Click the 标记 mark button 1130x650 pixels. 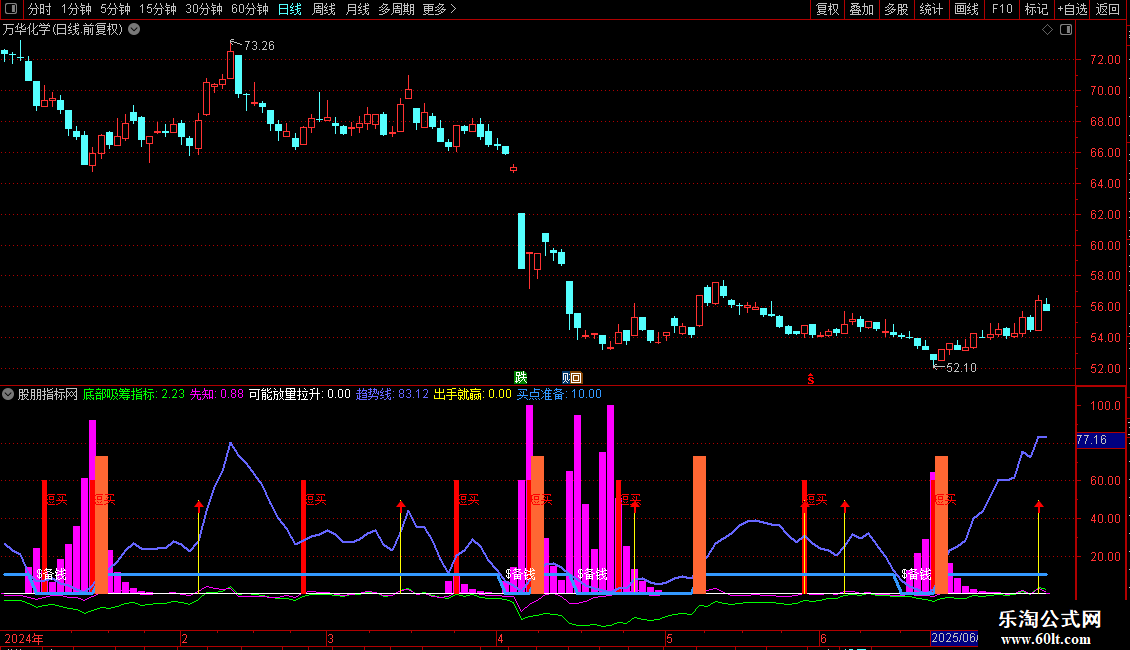(x=1036, y=9)
